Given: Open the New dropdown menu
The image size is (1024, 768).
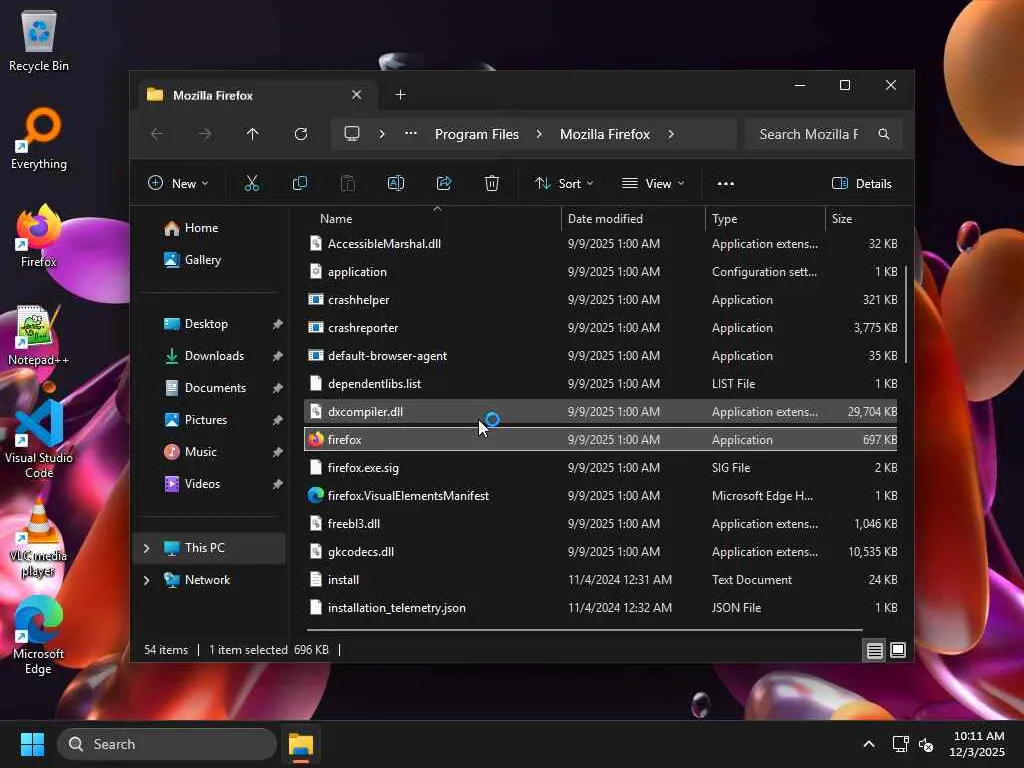Looking at the screenshot, I should [178, 184].
